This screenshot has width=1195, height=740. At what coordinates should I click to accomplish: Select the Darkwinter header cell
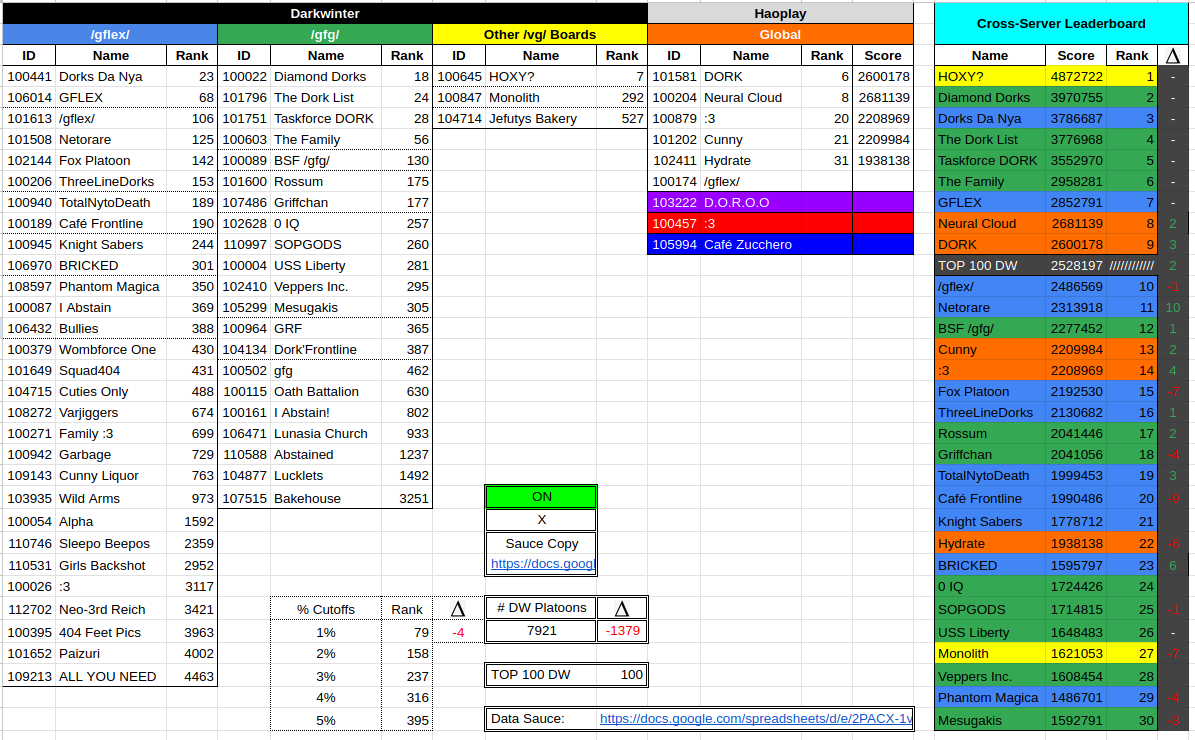(x=325, y=14)
